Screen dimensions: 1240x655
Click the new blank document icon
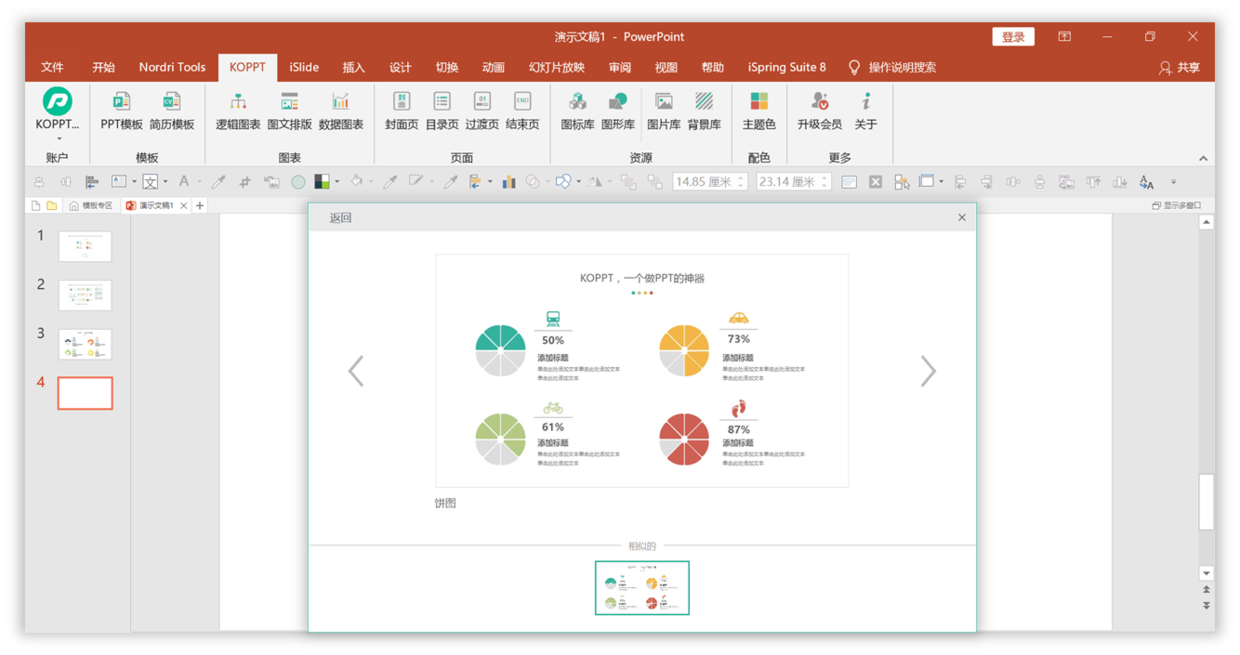[x=36, y=206]
